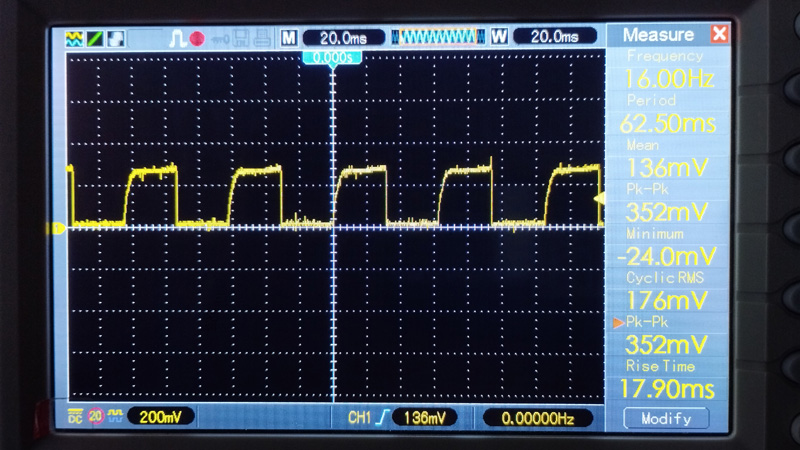Click the red record/stop indicator
Viewport: 800px width, 450px height.
pos(197,38)
